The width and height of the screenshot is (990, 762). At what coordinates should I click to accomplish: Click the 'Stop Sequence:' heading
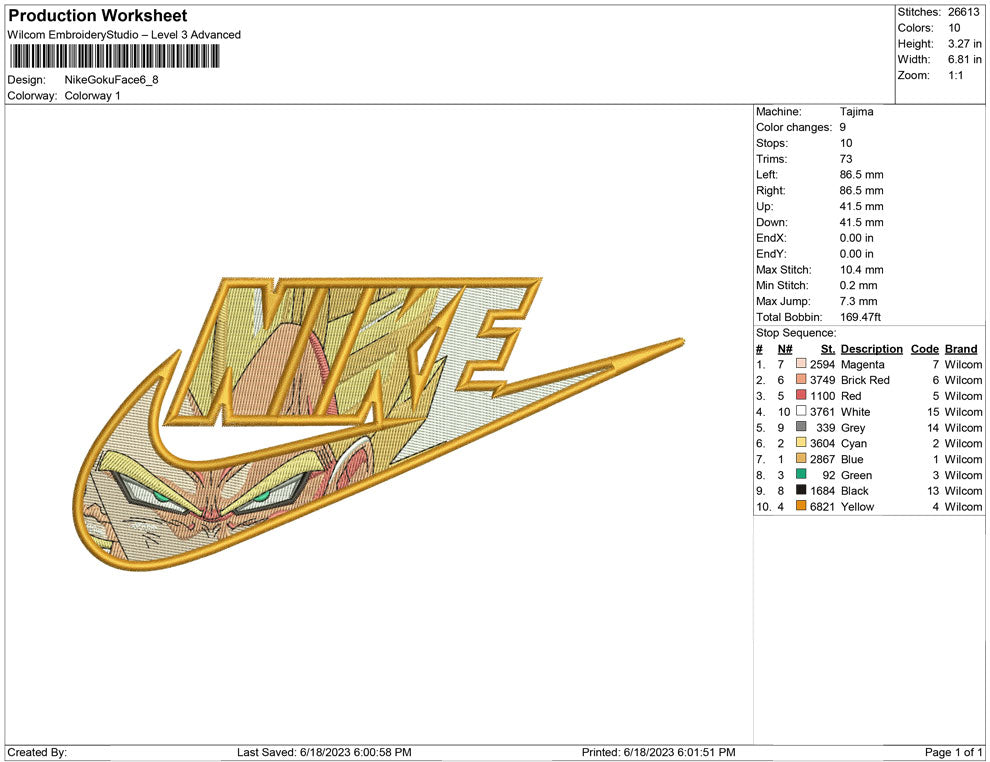[x=796, y=333]
